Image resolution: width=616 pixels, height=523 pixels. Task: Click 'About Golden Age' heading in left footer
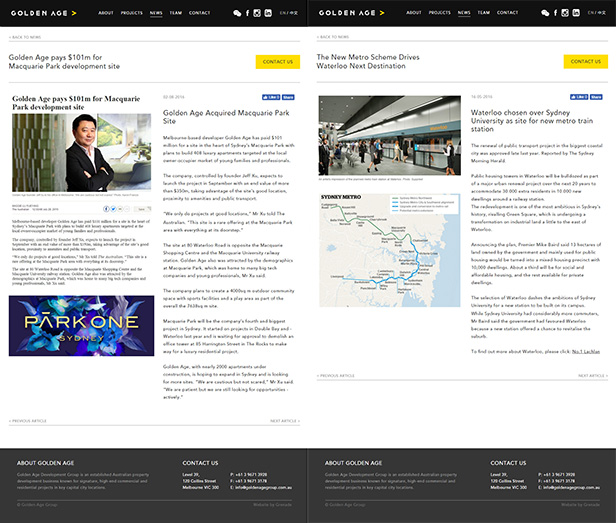click(45, 463)
